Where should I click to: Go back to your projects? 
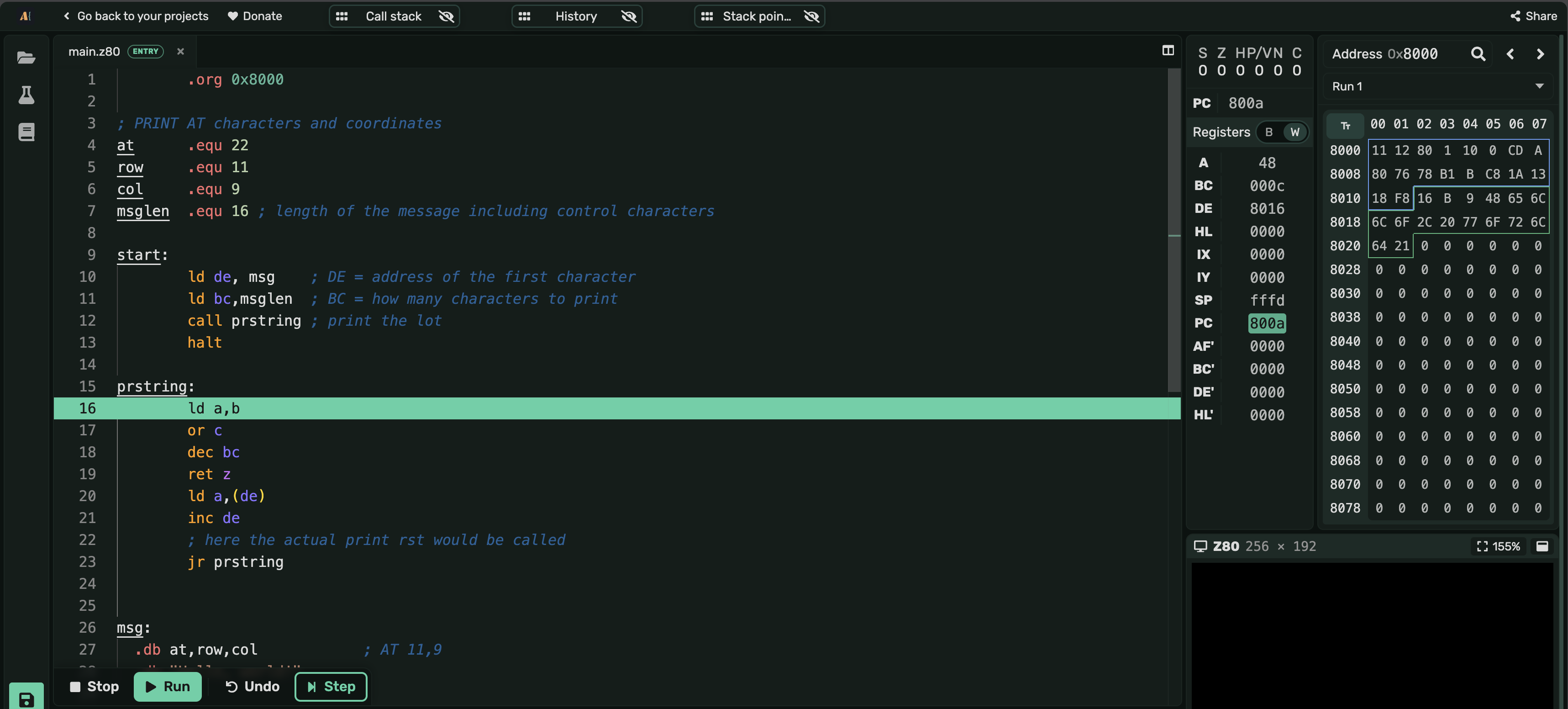pyautogui.click(x=136, y=16)
